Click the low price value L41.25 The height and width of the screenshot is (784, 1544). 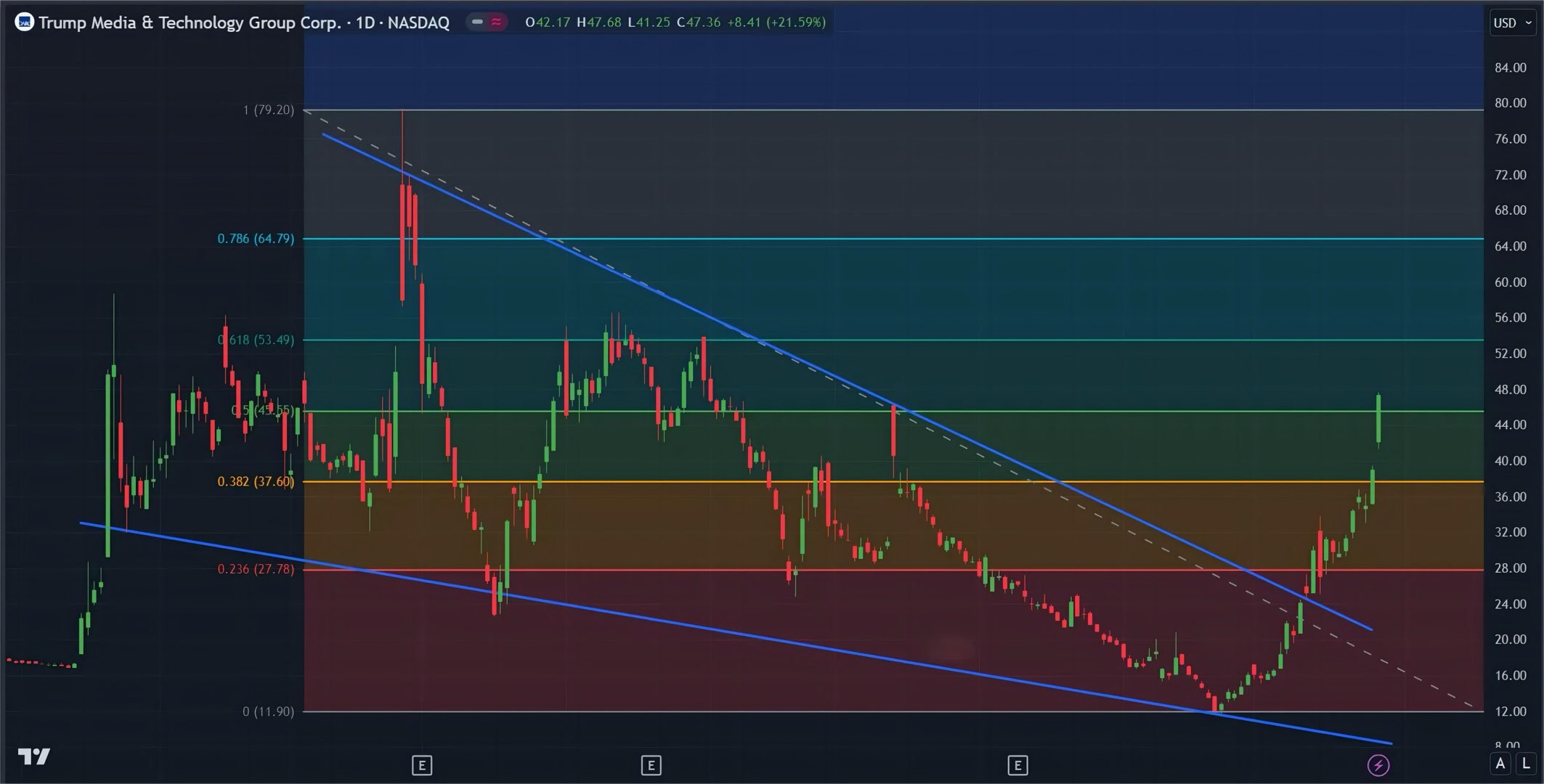point(649,23)
